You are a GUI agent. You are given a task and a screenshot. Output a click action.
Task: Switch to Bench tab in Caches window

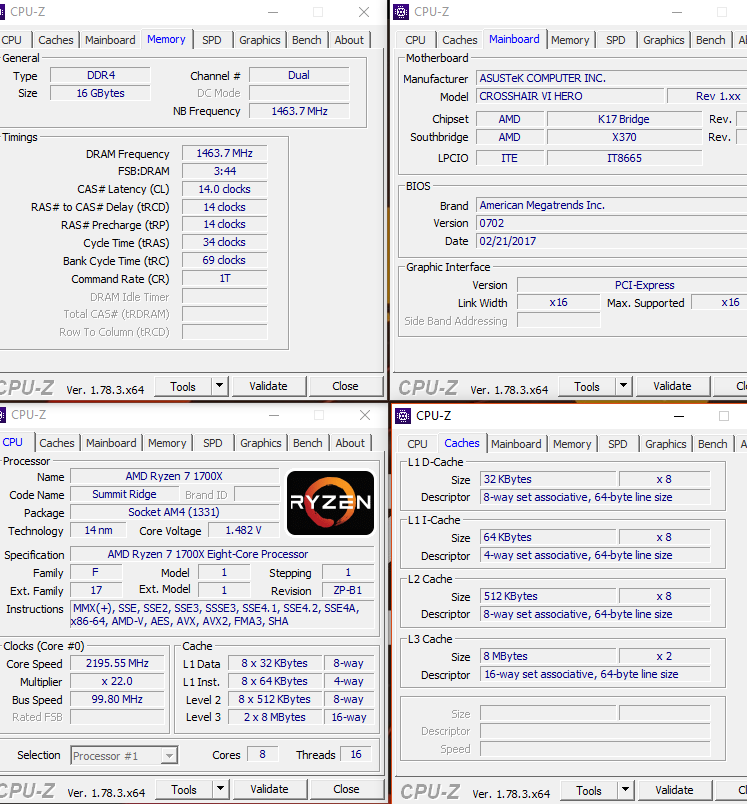pyautogui.click(x=713, y=444)
